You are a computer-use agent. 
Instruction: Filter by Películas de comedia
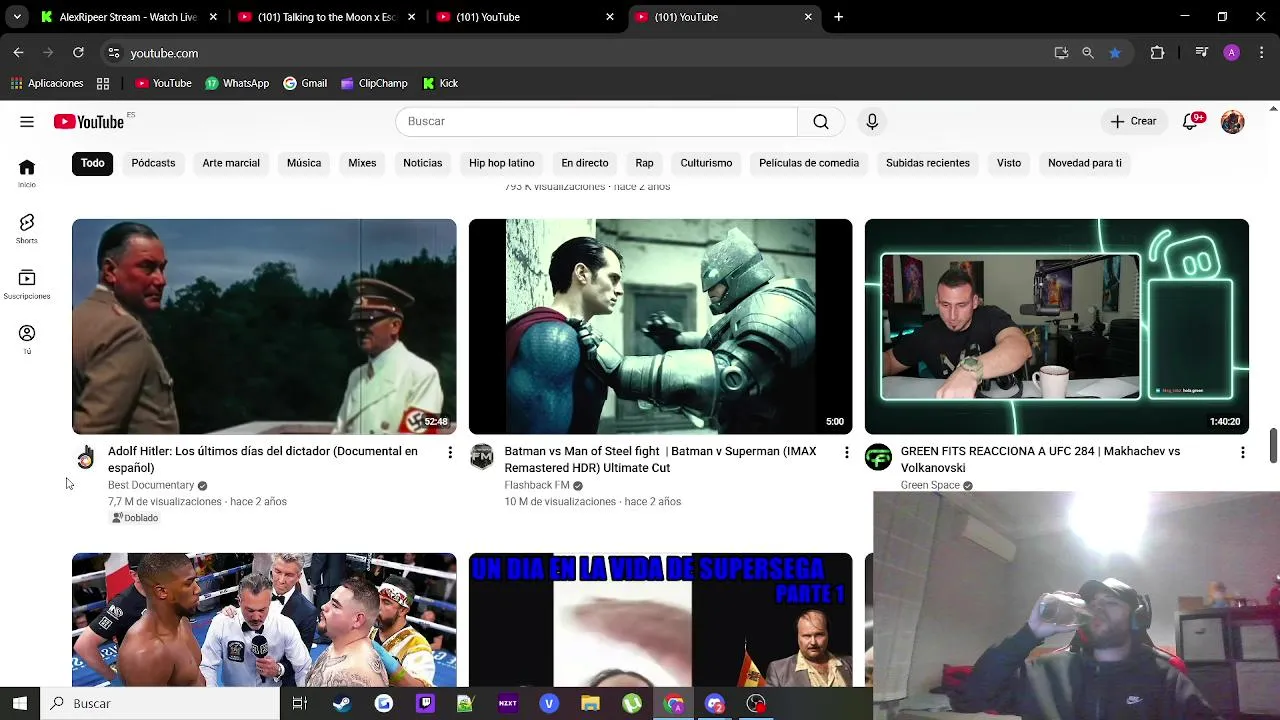(809, 163)
